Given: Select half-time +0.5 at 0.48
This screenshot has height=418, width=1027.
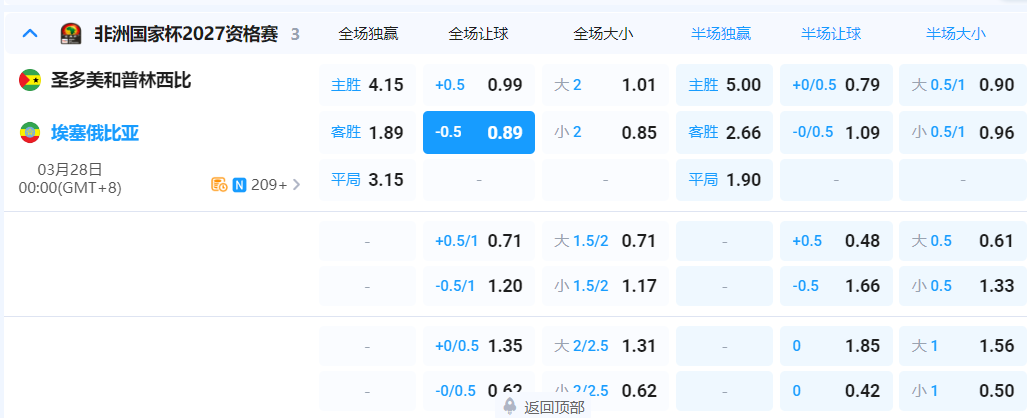Looking at the screenshot, I should coord(836,241).
